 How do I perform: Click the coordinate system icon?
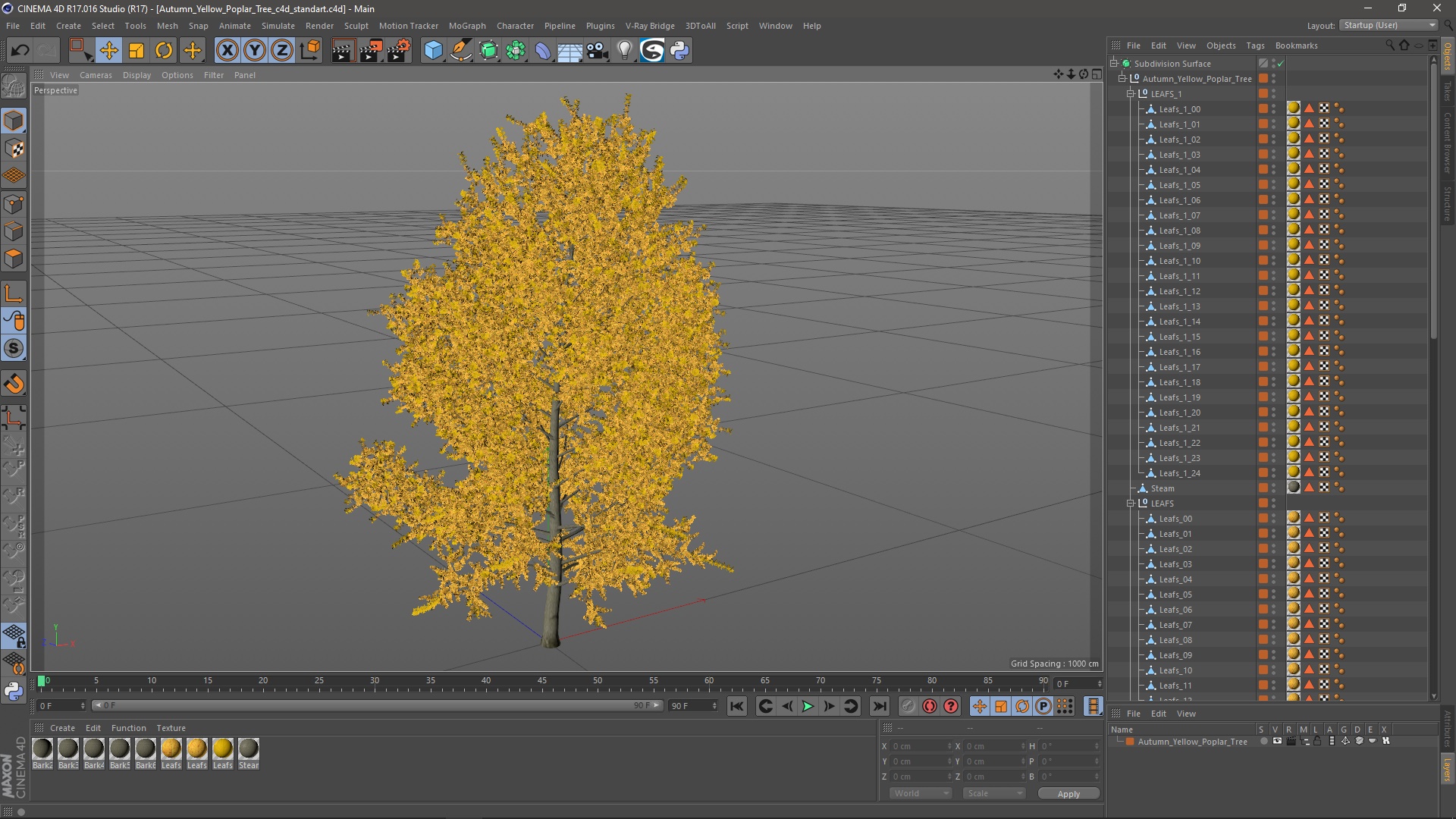point(309,51)
